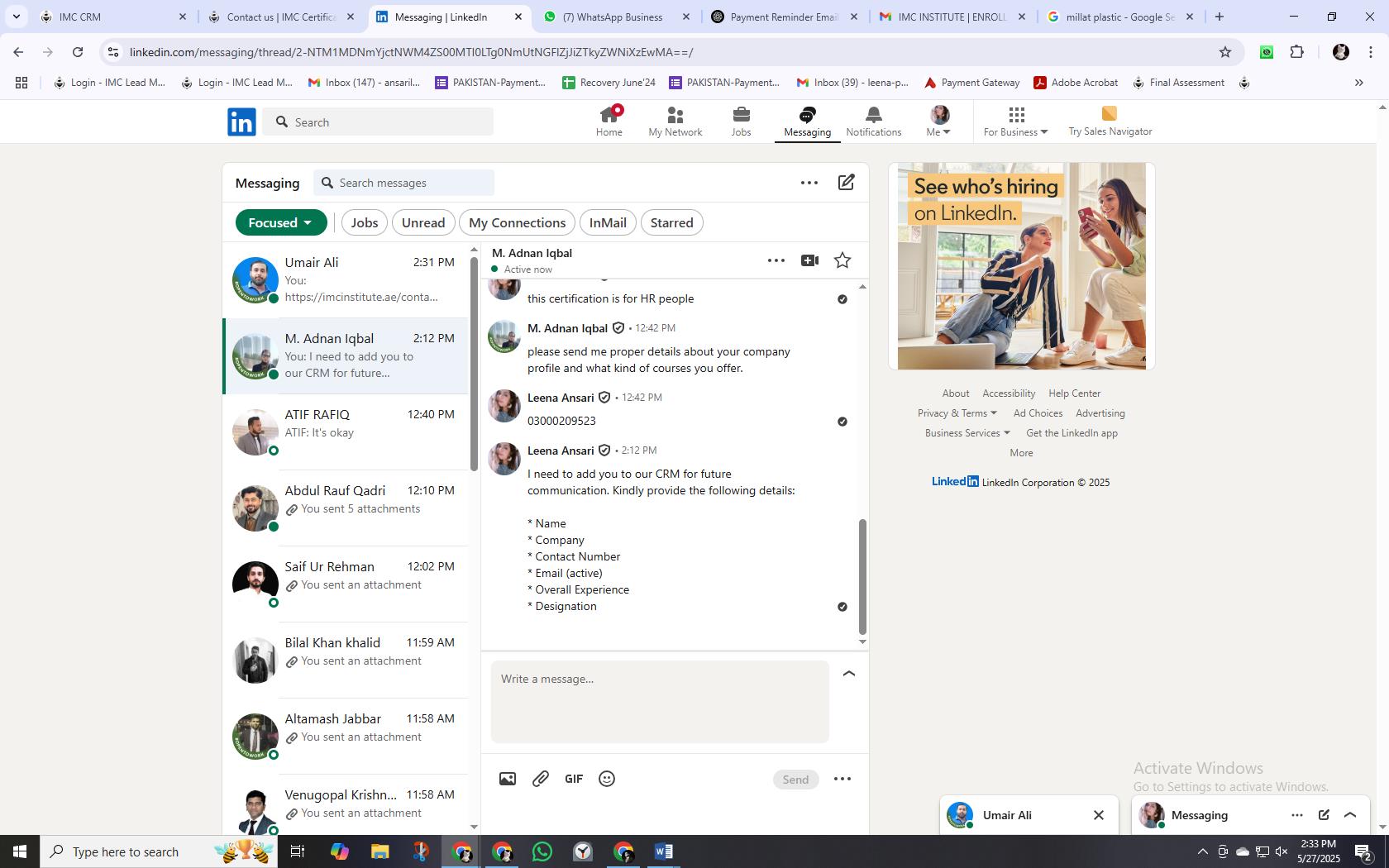
Task: Open Recovery June'24 bookmark
Action: (609, 83)
